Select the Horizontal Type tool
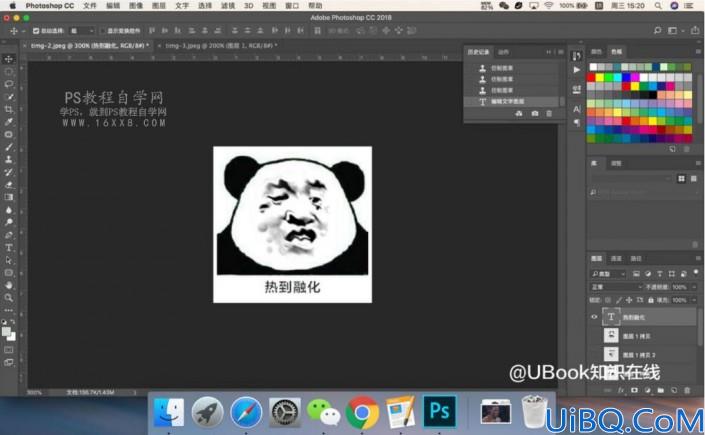705x435 pixels. click(x=9, y=247)
